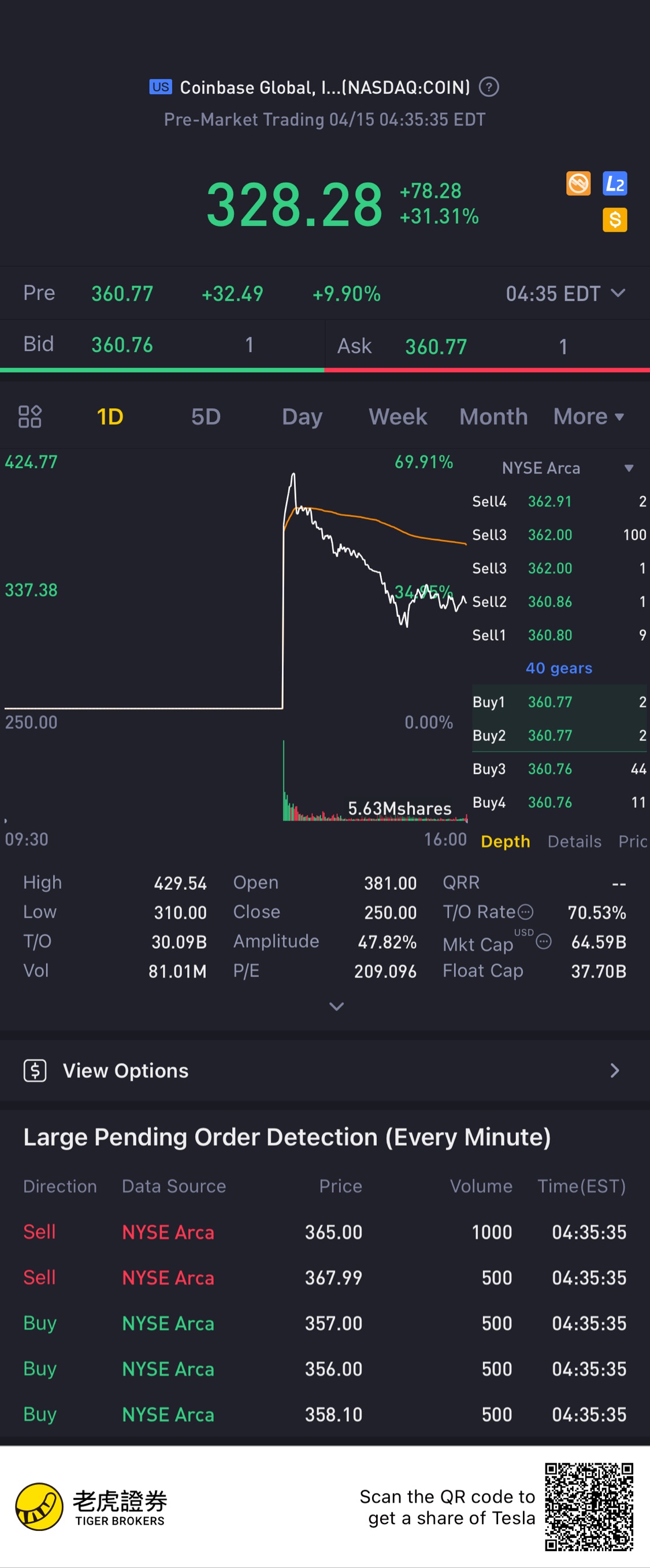Screen dimensions: 650x1568
Task: Tap the yellow dollar sign icon
Action: coord(614,220)
